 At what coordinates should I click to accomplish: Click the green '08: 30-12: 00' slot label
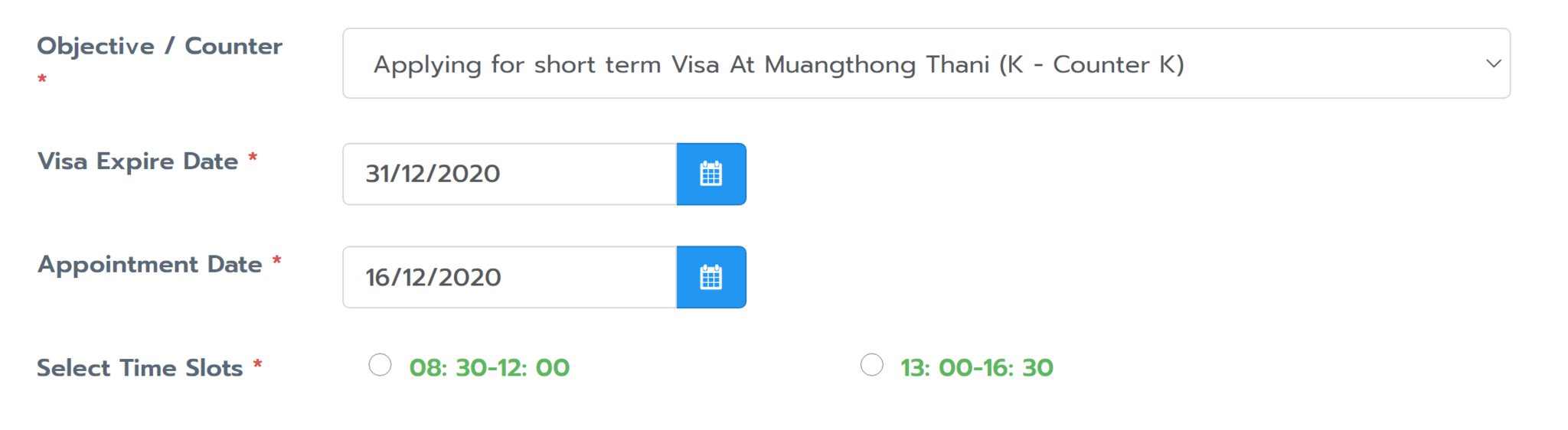pos(489,368)
